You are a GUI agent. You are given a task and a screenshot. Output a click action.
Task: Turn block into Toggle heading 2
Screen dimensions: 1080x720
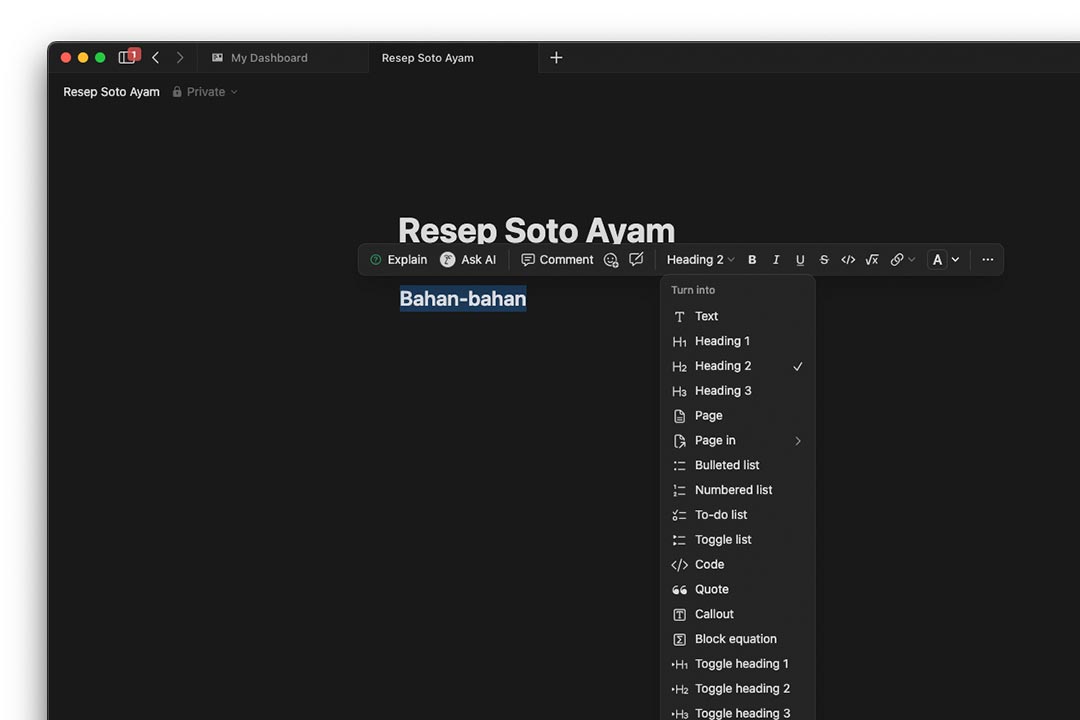(738, 688)
